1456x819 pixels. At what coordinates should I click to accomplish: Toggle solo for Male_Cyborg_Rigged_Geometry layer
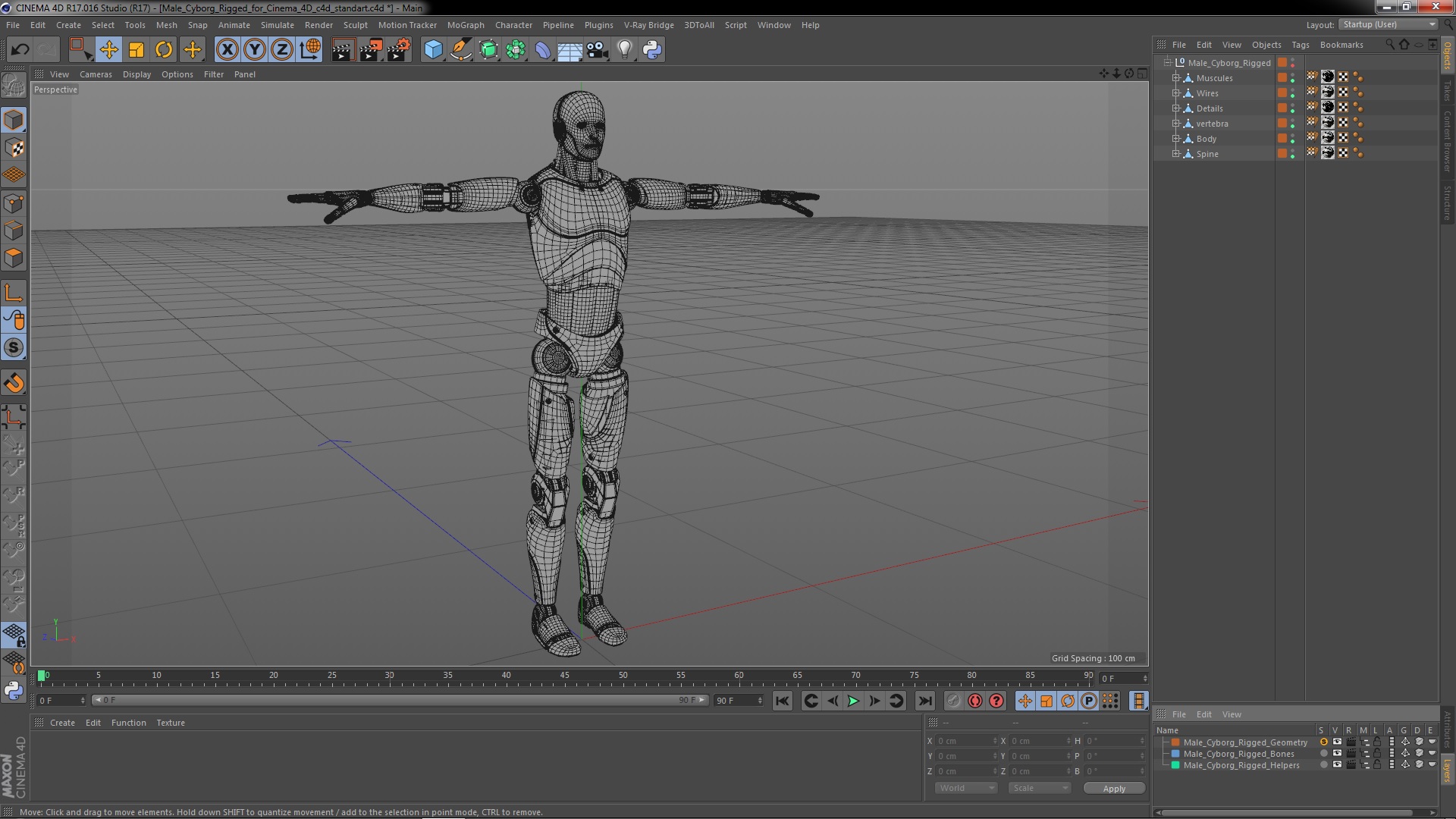click(x=1323, y=742)
